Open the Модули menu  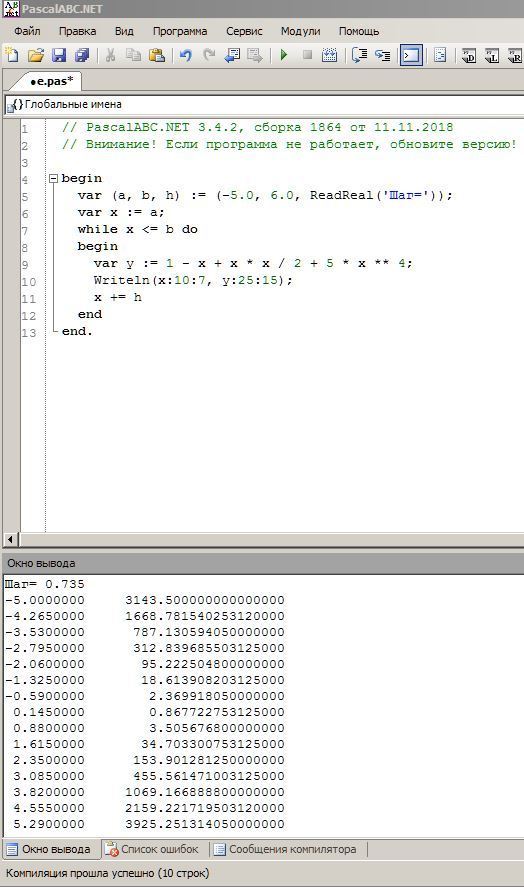coord(300,31)
